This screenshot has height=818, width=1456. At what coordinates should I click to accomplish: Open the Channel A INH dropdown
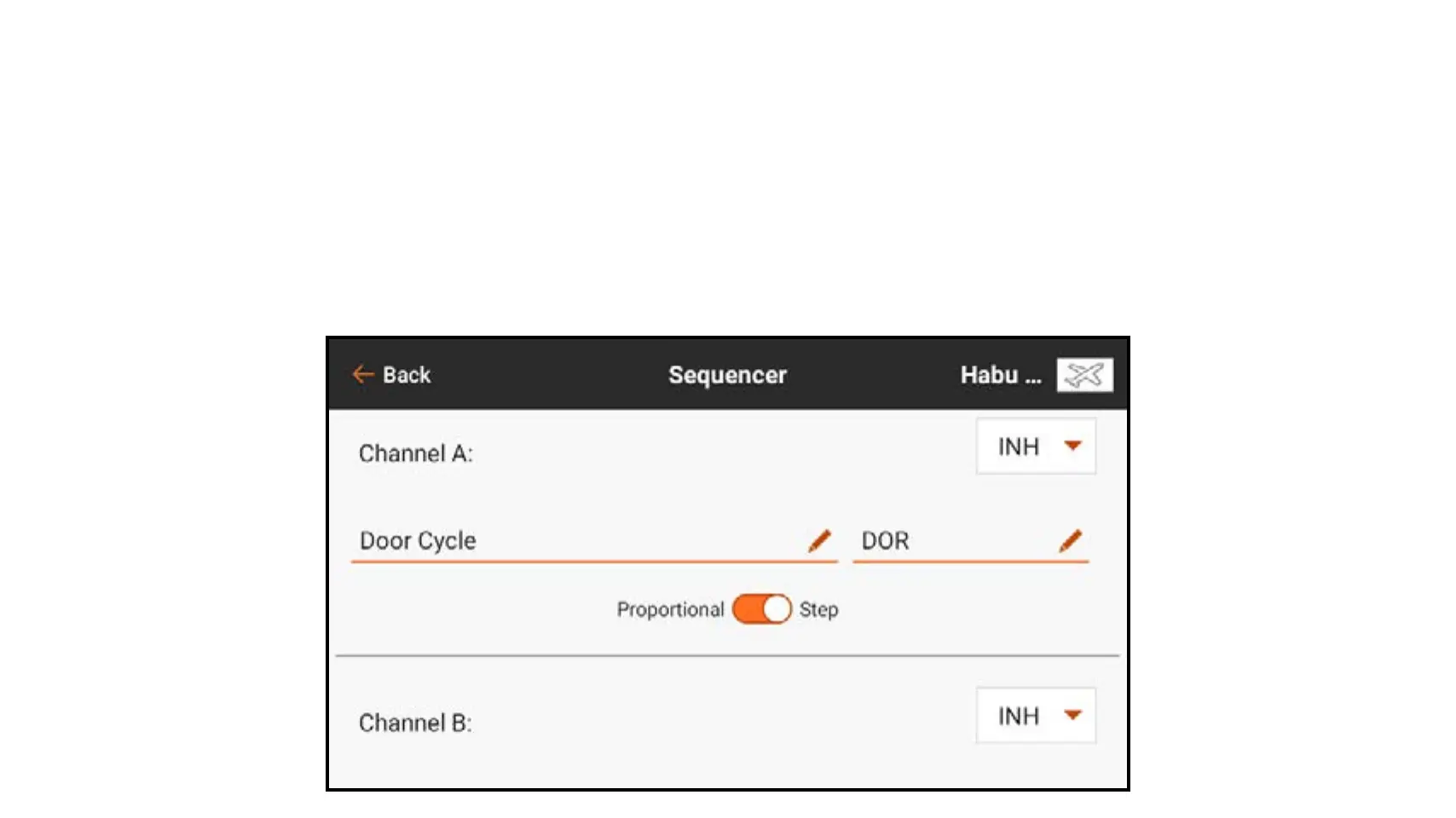pos(1035,446)
